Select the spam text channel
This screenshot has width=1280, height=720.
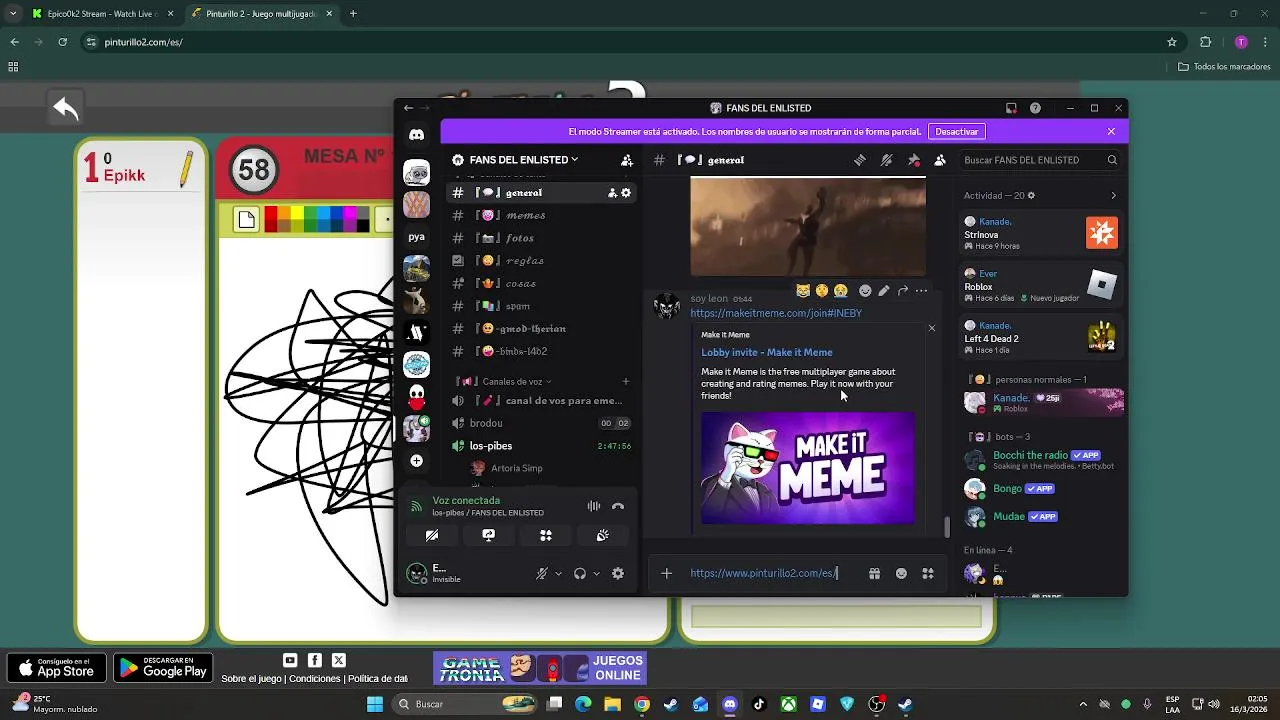coord(541,306)
